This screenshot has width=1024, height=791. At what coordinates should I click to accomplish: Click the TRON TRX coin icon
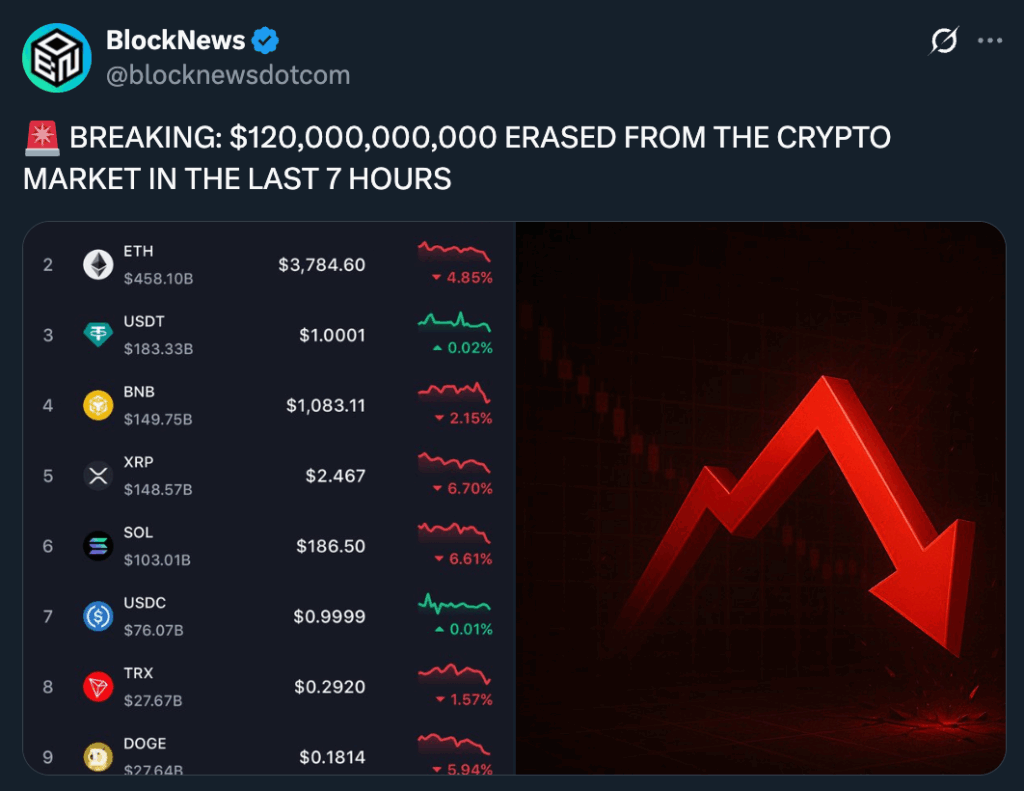pyautogui.click(x=98, y=687)
